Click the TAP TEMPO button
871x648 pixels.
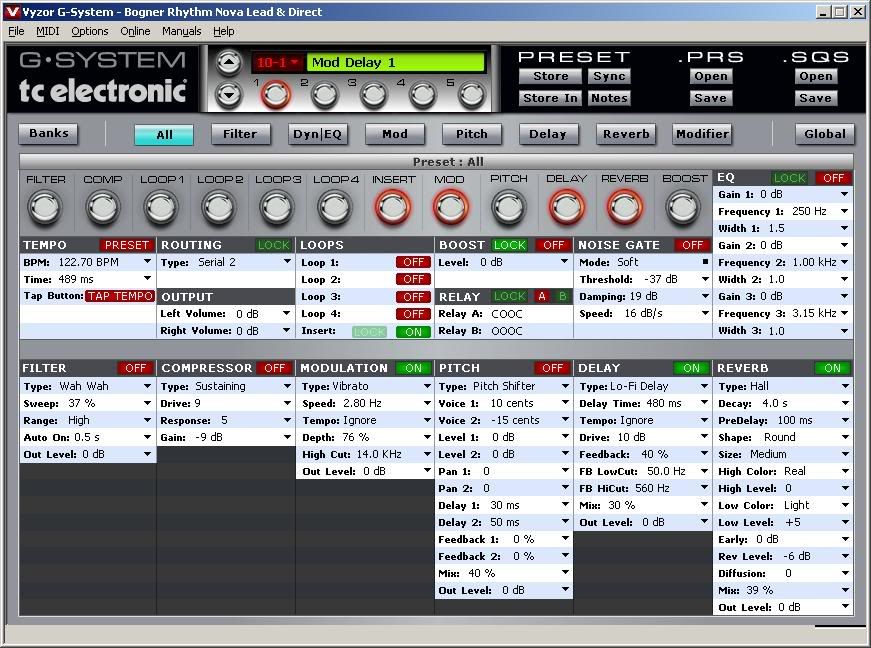pyautogui.click(x=120, y=296)
